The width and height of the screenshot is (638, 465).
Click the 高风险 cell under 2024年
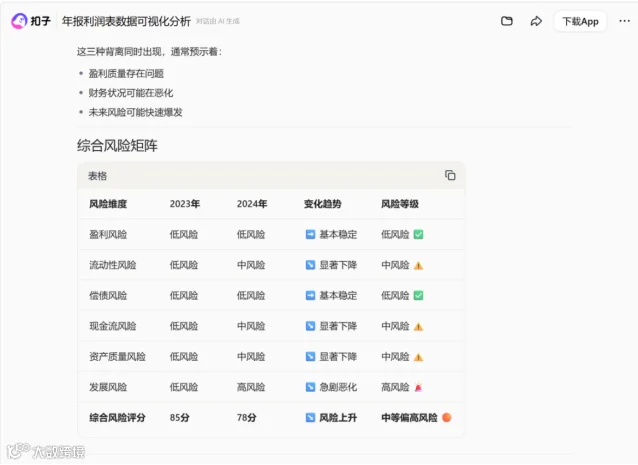click(x=251, y=387)
